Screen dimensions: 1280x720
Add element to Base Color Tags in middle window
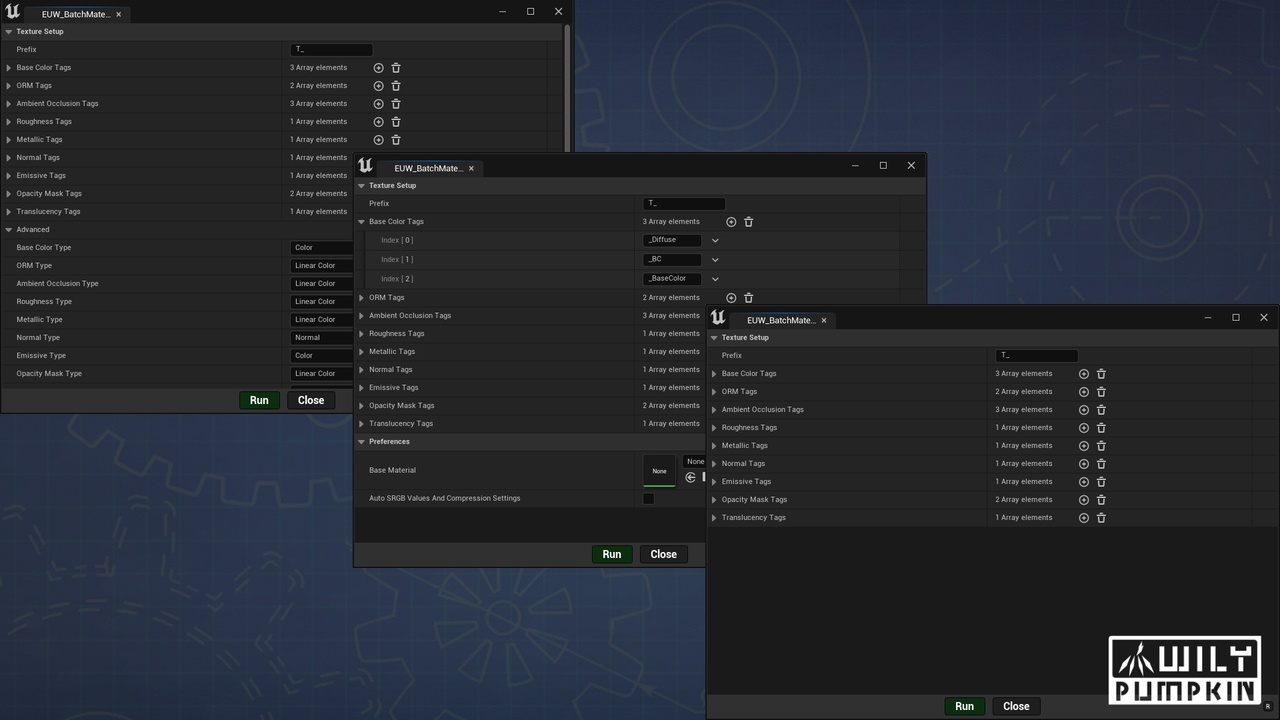tap(731, 222)
